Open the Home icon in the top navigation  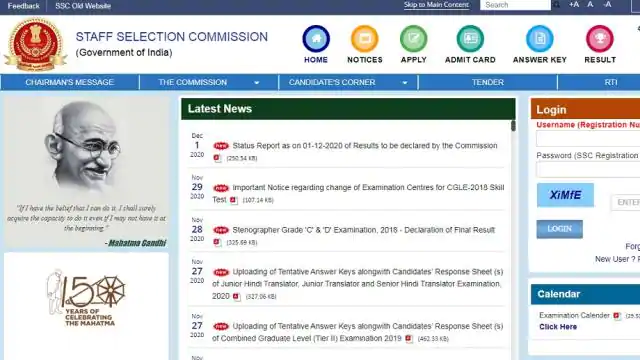(316, 39)
